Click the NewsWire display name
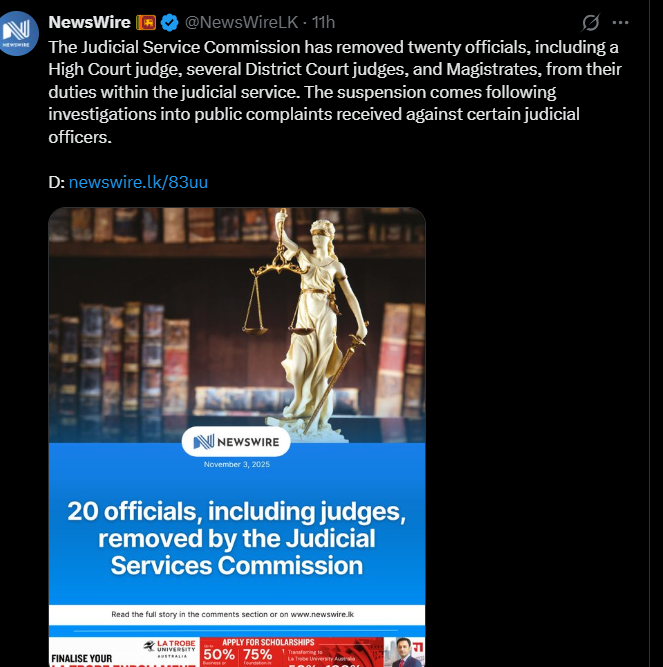This screenshot has height=667, width=663. tap(89, 23)
